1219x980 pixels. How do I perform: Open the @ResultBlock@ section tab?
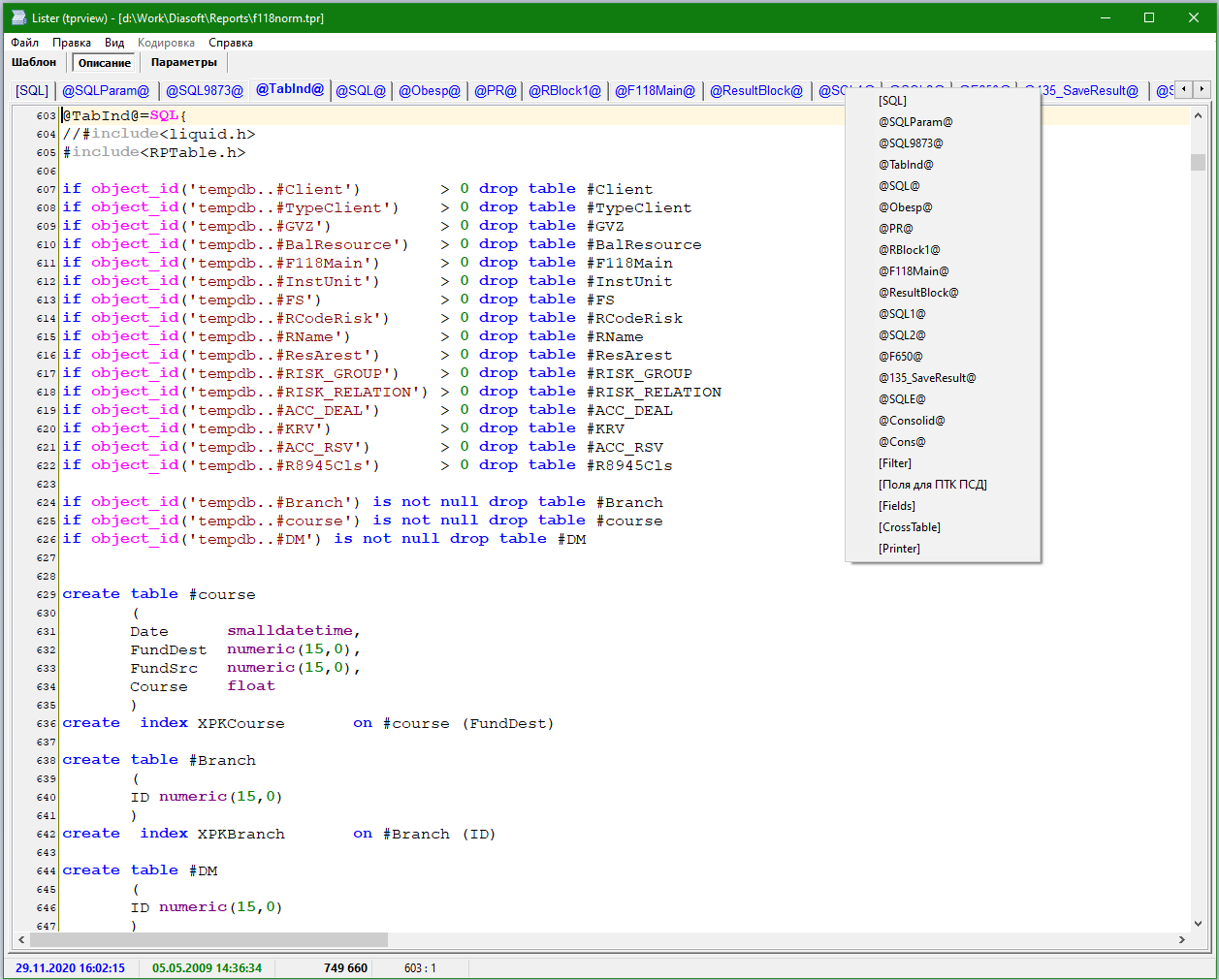[x=756, y=90]
